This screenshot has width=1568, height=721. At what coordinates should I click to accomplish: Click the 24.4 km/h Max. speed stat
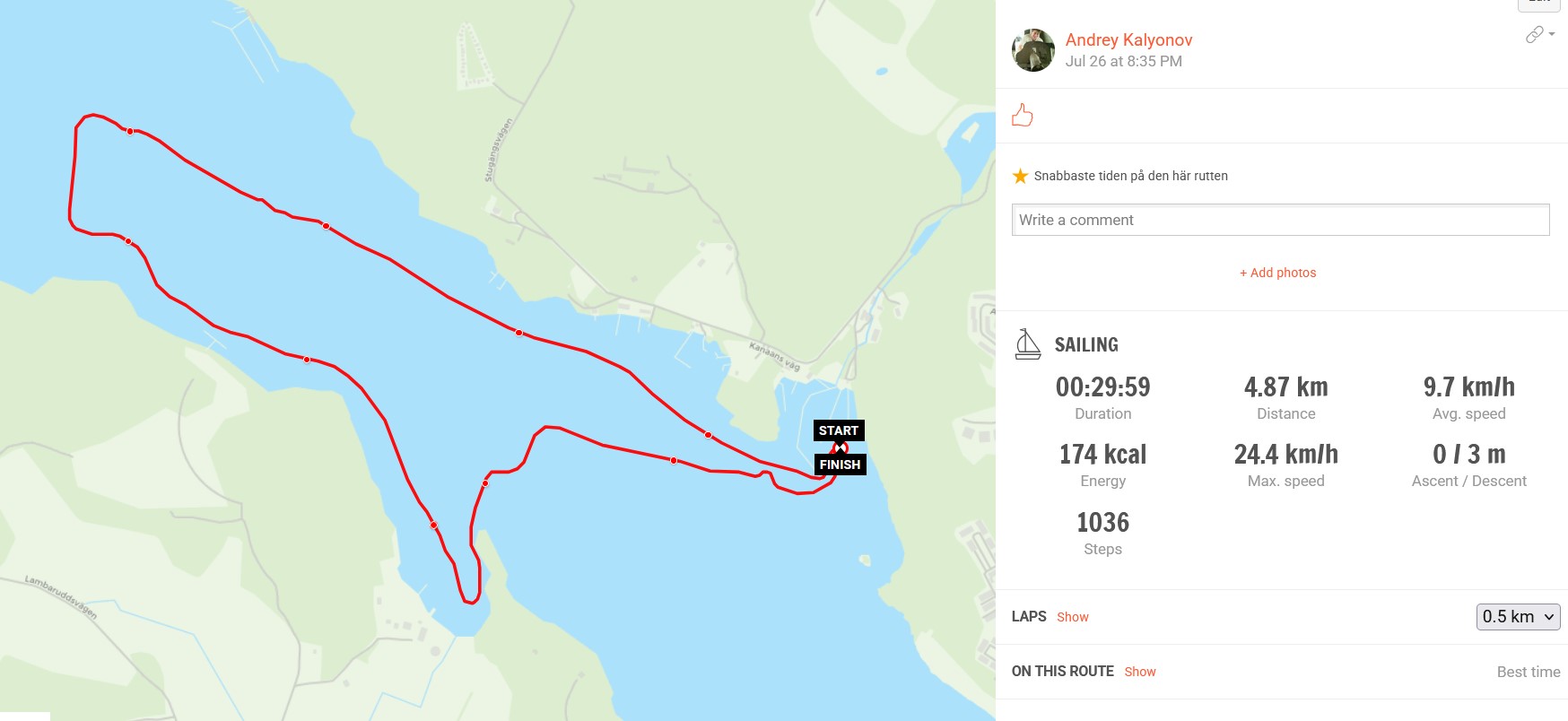click(1285, 455)
